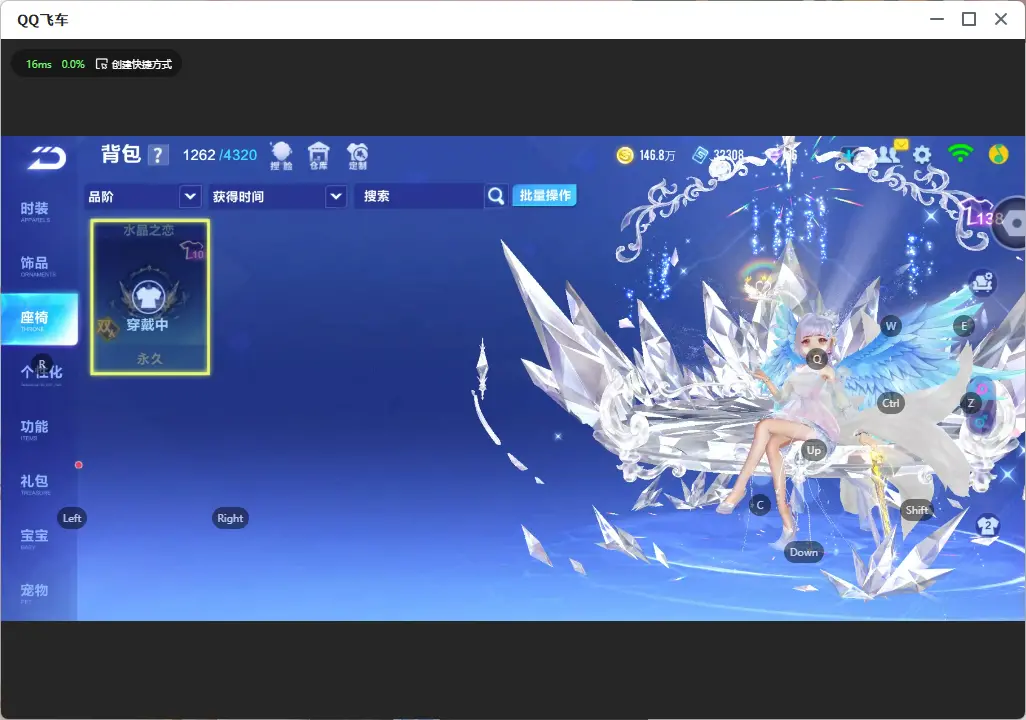Viewport: 1026px width, 720px height.
Task: Open the 仓库 warehouse icon
Action: pyautogui.click(x=319, y=156)
